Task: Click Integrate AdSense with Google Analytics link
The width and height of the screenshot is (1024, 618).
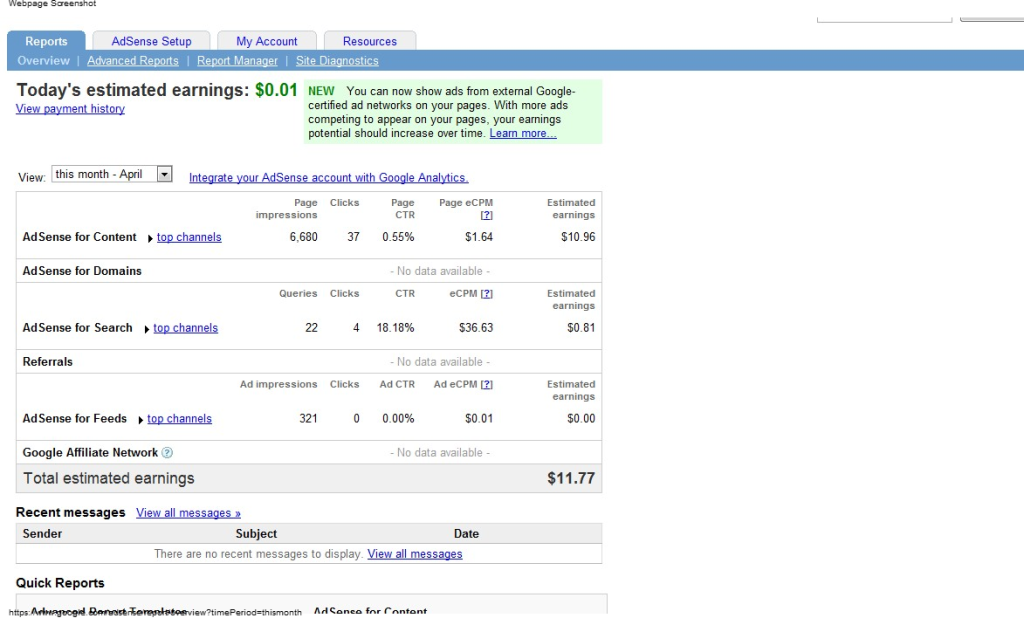Action: click(328, 178)
